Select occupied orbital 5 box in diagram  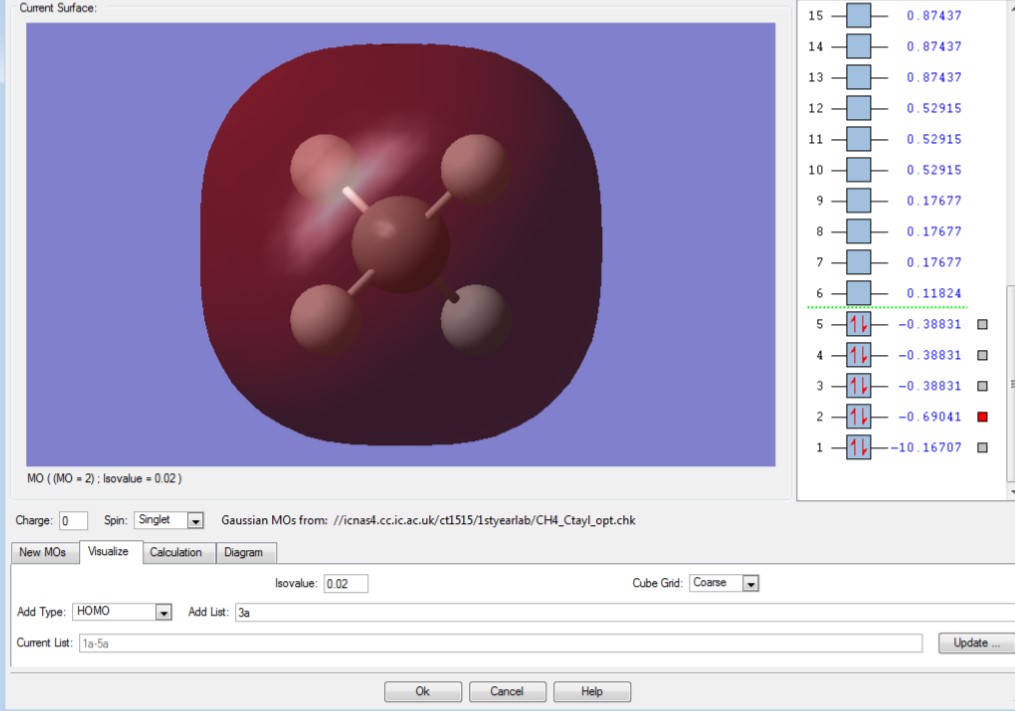pyautogui.click(x=859, y=325)
